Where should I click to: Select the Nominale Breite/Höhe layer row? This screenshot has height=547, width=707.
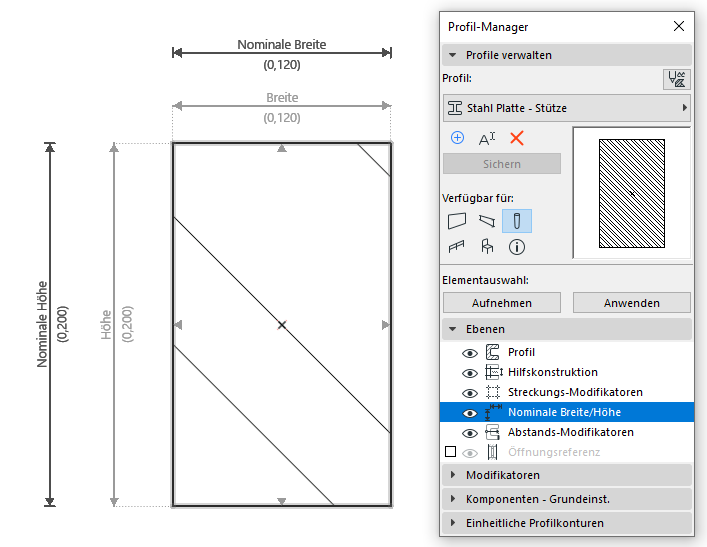pos(567,412)
